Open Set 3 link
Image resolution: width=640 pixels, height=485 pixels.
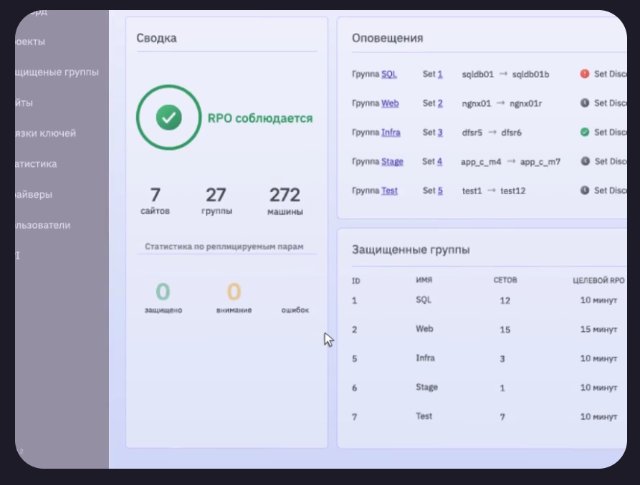point(440,133)
